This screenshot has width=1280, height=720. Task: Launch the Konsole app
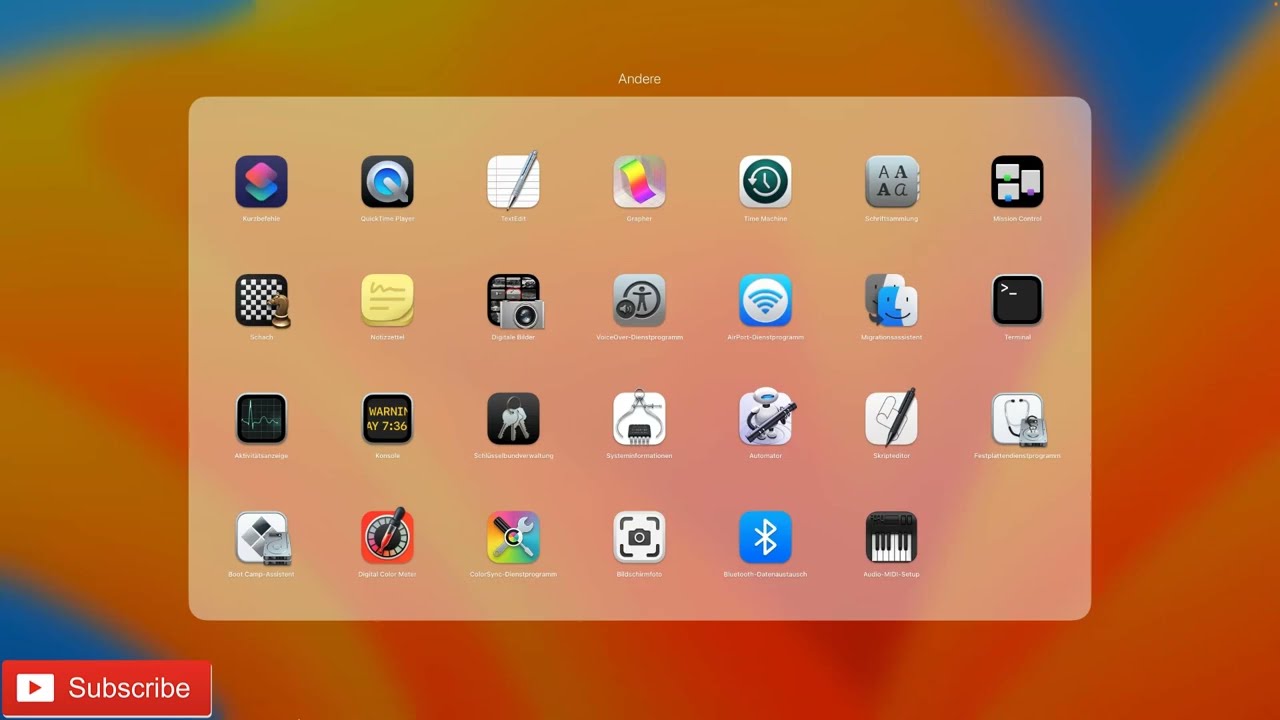(x=387, y=419)
